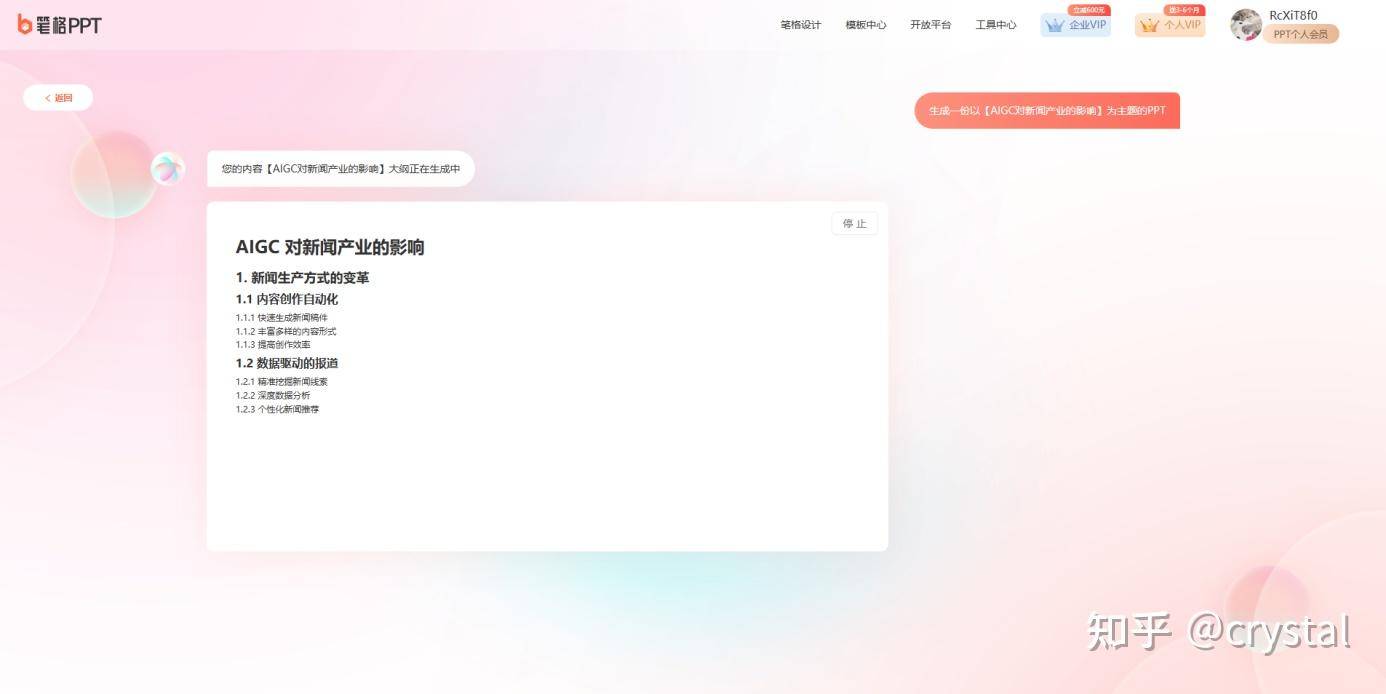This screenshot has width=1386, height=694.
Task: Select line 1.2.1 精准挖掘新闻线索
Action: (282, 382)
